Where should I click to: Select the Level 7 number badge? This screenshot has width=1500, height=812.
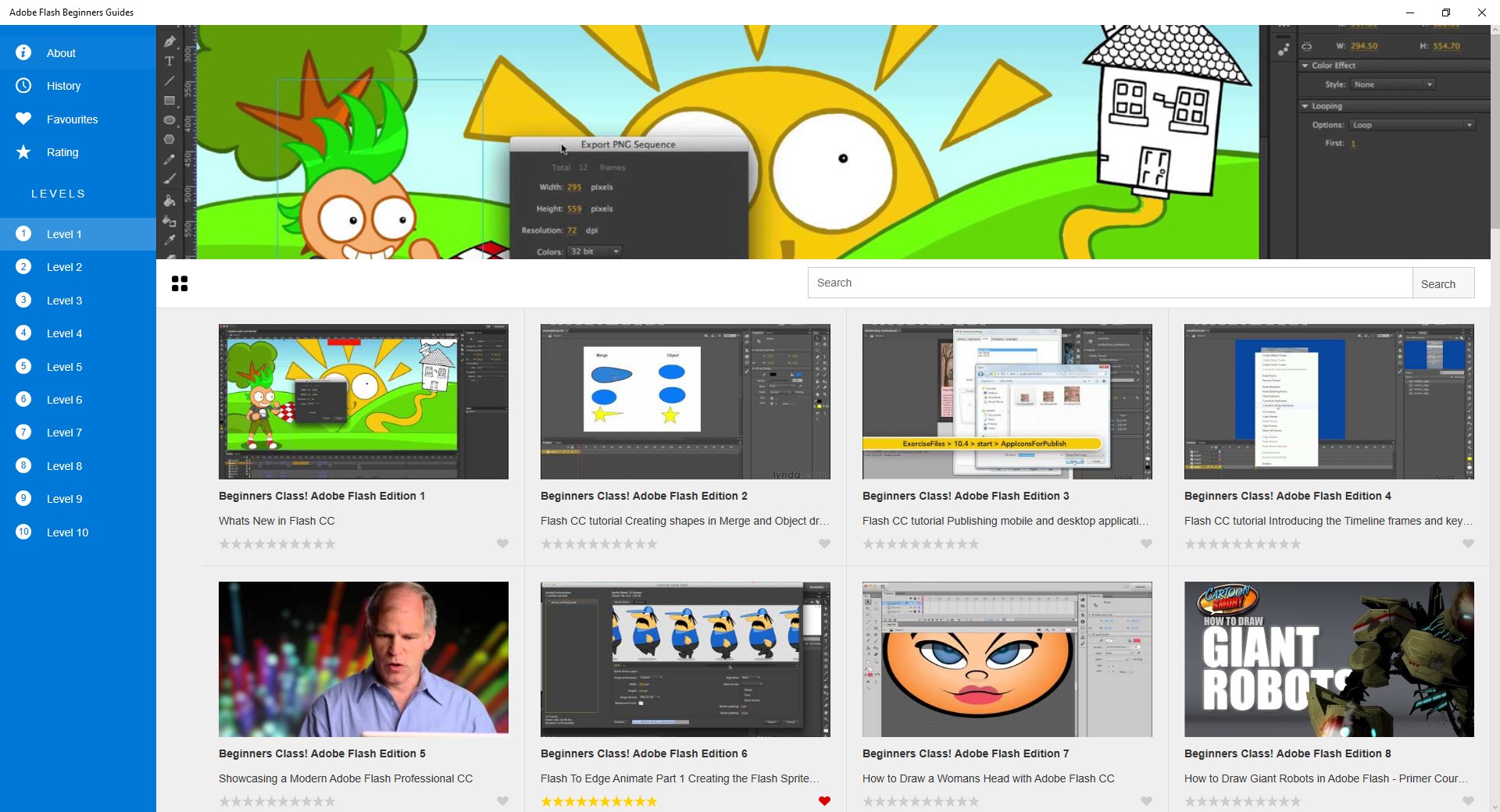[23, 432]
